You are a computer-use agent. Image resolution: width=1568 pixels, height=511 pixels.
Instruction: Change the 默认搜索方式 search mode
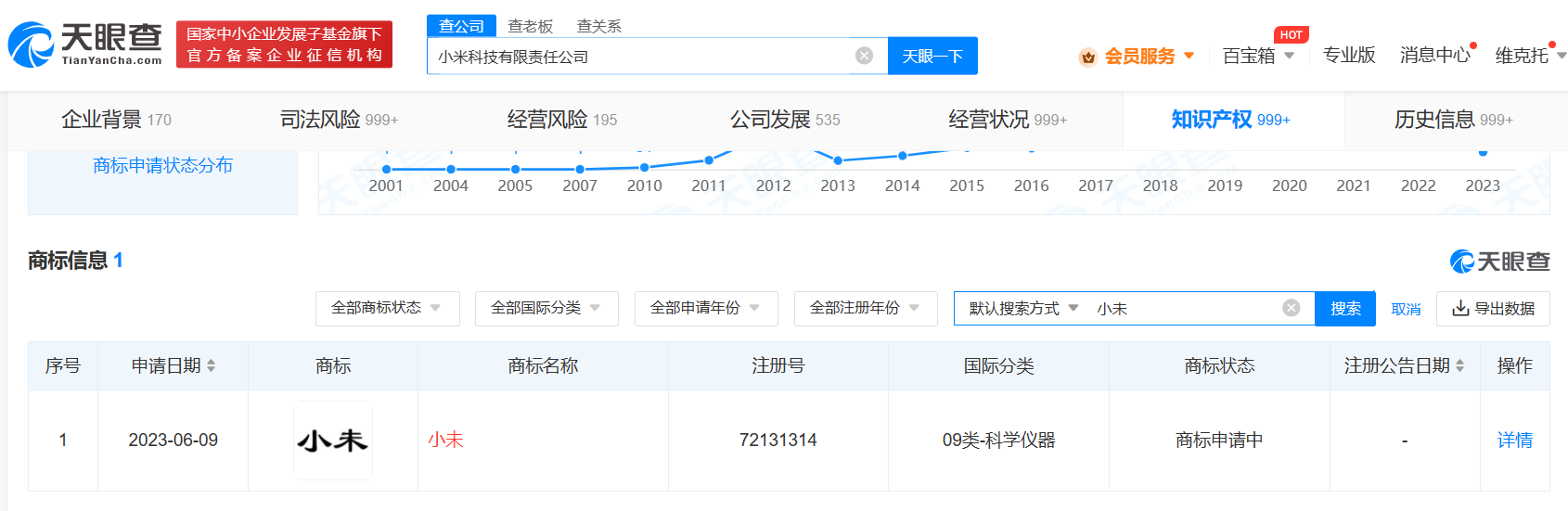coord(1023,308)
